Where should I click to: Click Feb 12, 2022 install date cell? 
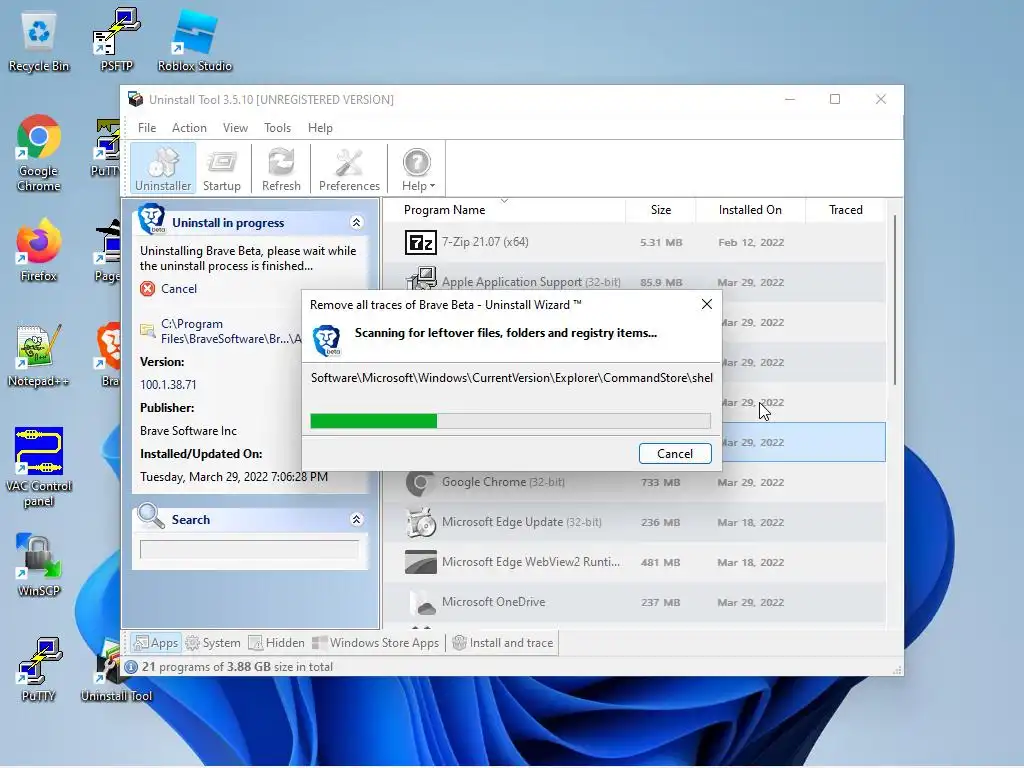point(750,242)
